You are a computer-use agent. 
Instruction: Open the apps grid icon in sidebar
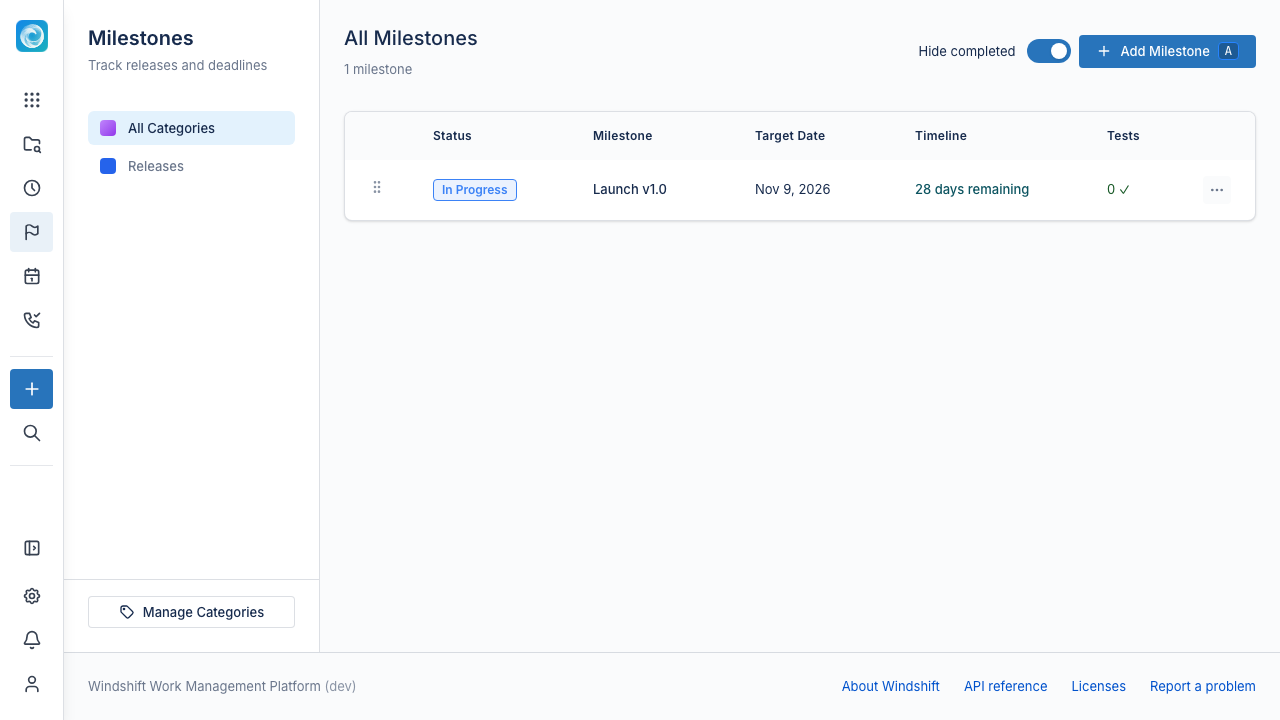point(32,100)
